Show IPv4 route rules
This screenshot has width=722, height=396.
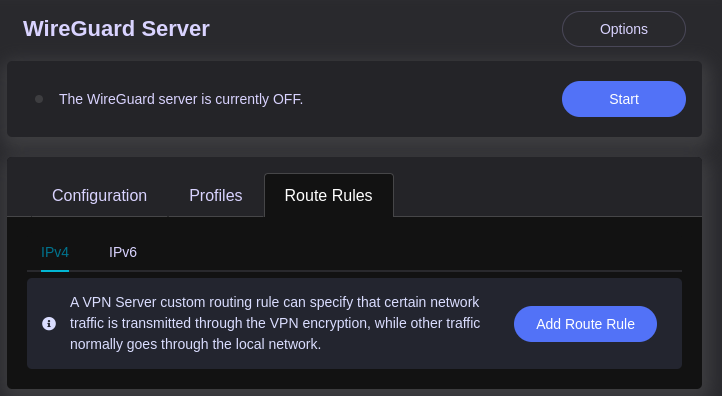pos(55,252)
